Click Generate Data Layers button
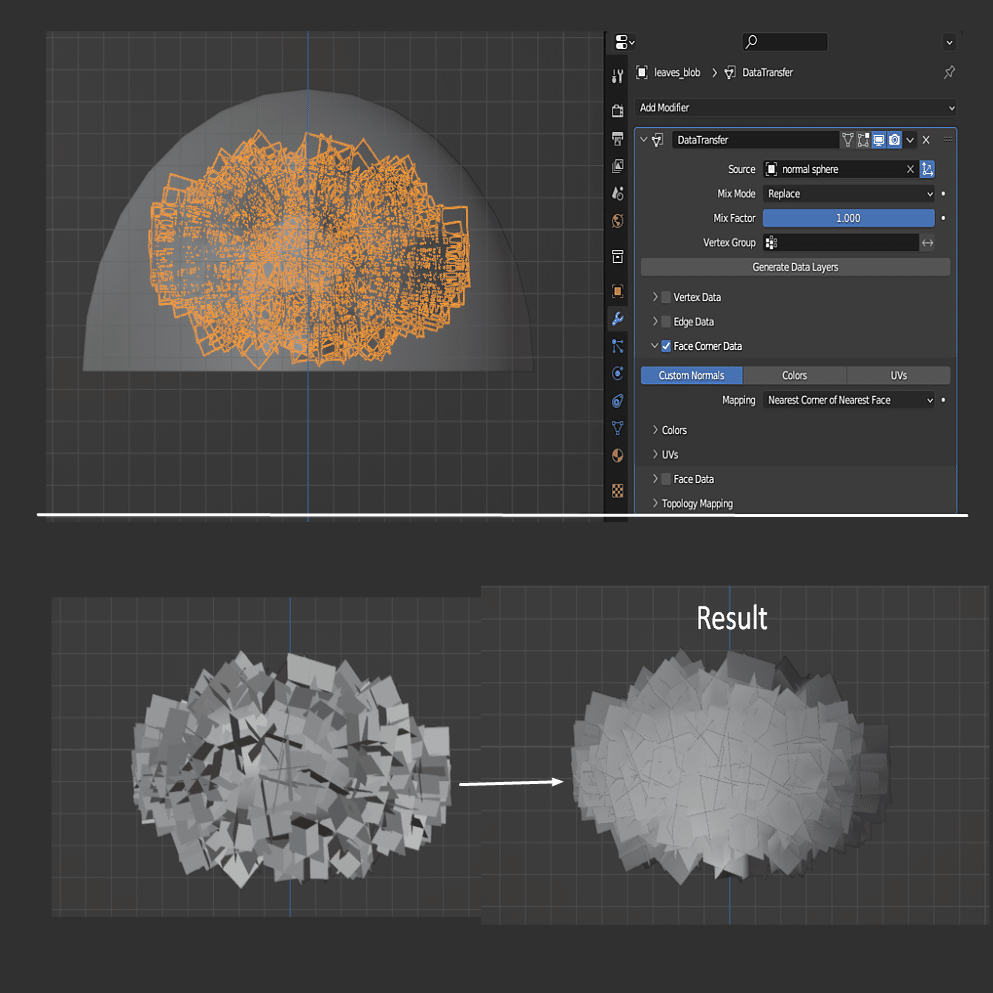Screen dimensions: 993x993 point(795,267)
